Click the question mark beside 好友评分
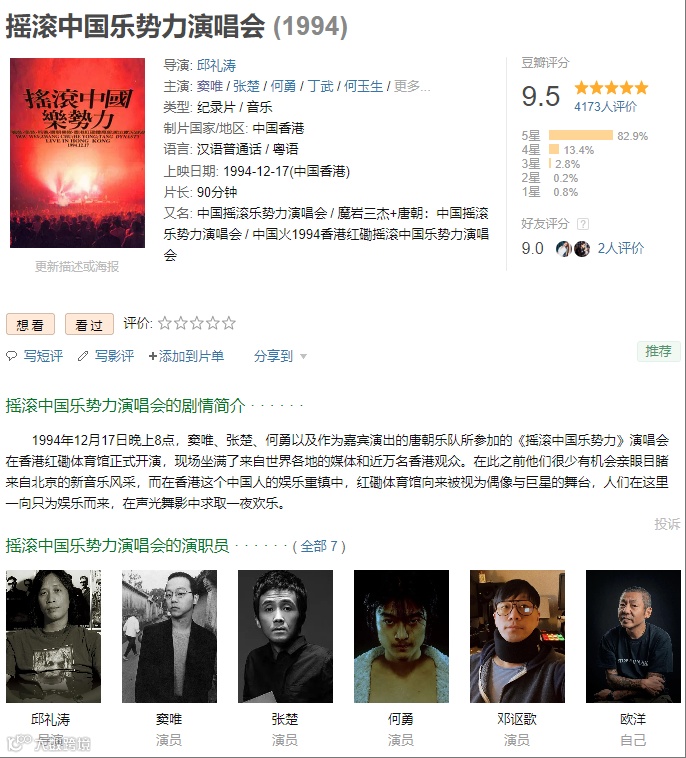The width and height of the screenshot is (686, 758). tap(583, 224)
